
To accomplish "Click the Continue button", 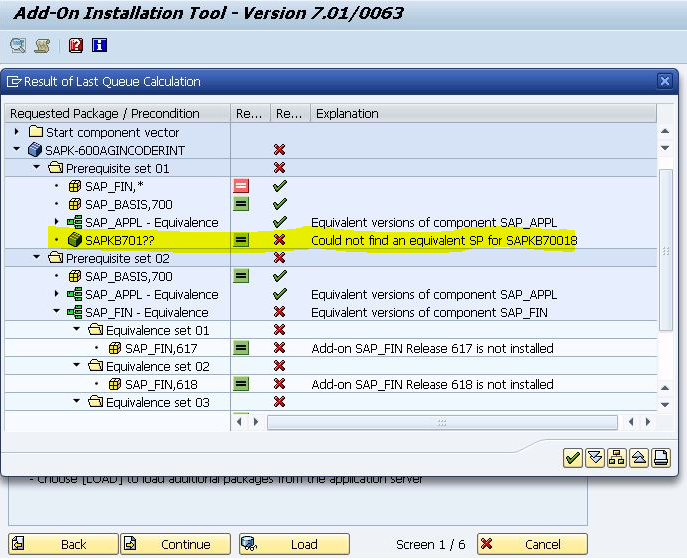I will tap(175, 544).
